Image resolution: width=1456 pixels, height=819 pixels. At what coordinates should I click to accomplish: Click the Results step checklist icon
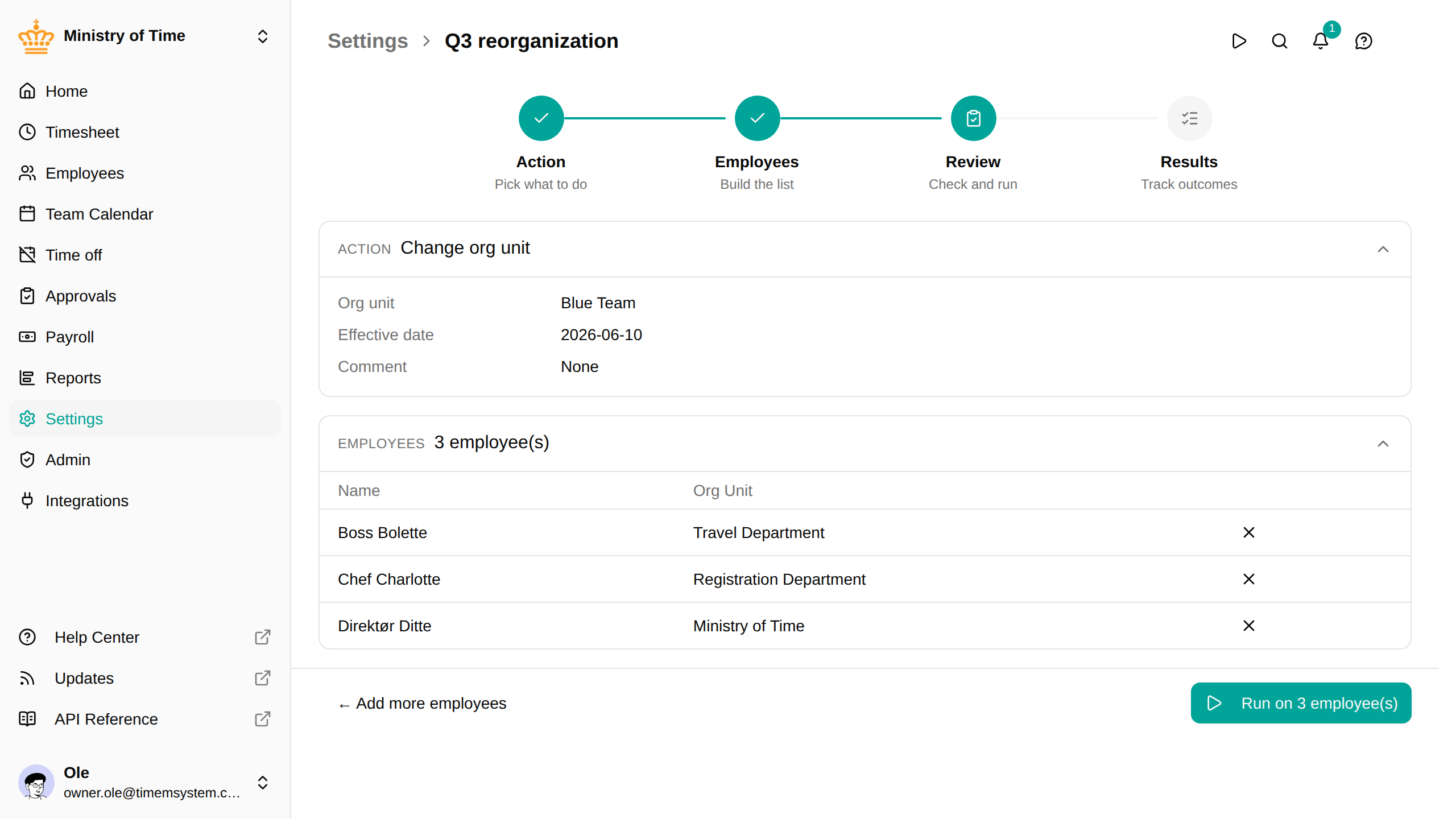(x=1189, y=118)
